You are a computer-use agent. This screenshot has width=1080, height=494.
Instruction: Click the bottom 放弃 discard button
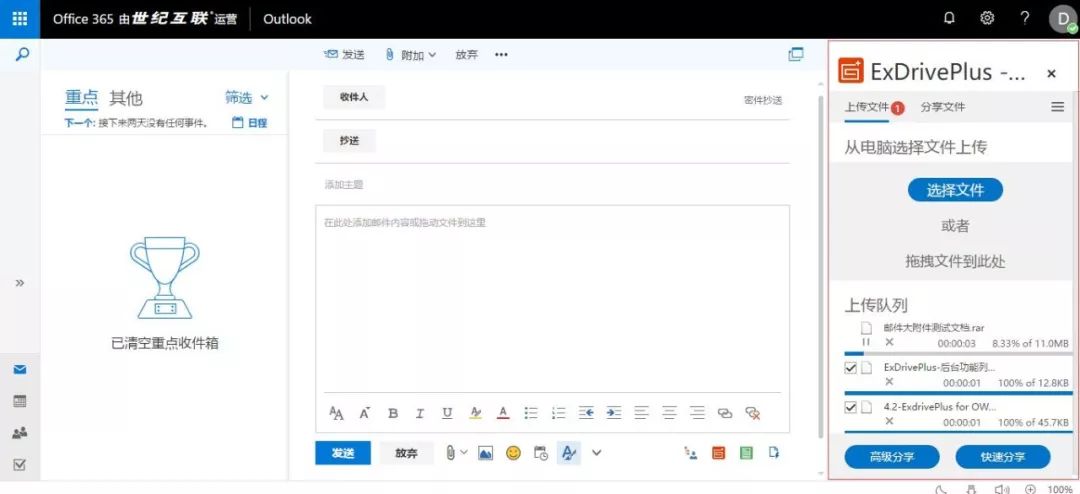pos(406,453)
